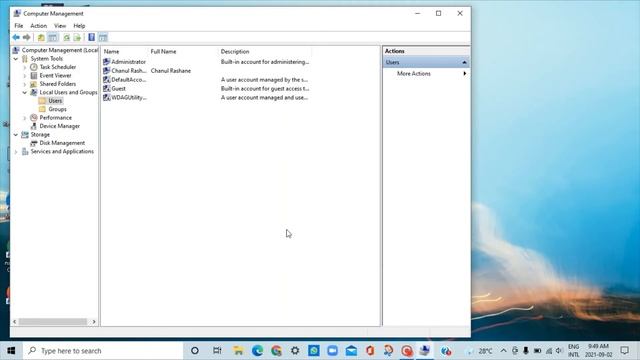Image resolution: width=640 pixels, height=360 pixels.
Task: Select Performance in the tree
Action: [56, 118]
